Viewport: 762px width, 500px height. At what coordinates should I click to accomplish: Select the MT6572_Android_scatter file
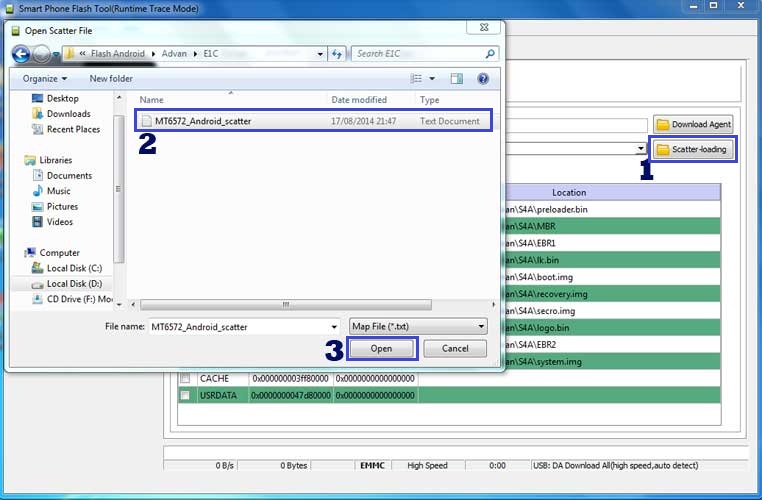(x=313, y=121)
